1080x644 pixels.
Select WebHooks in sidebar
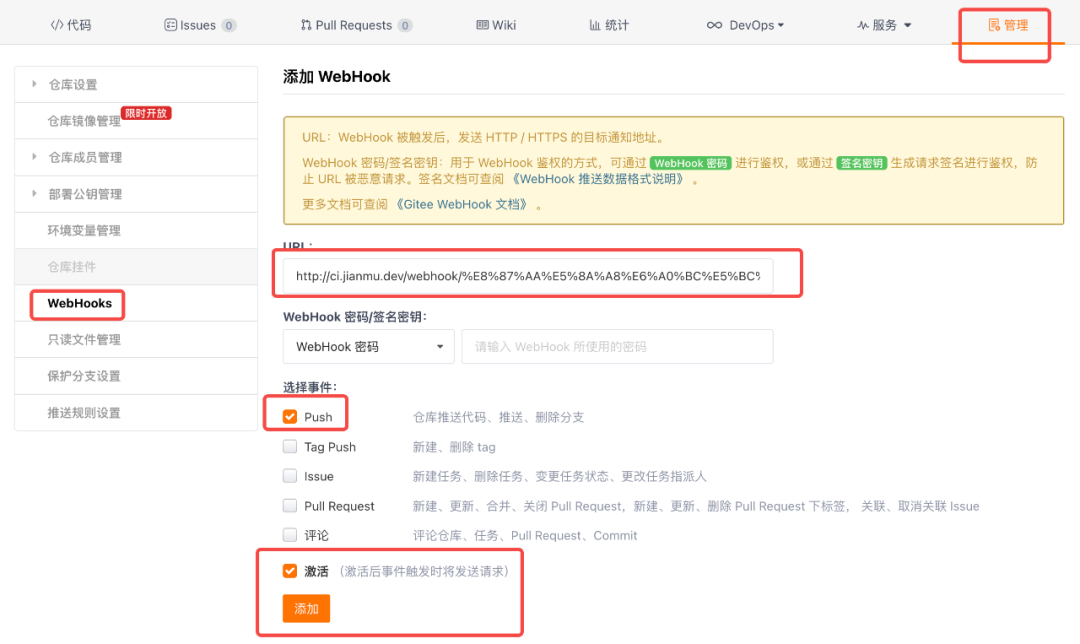pos(79,303)
